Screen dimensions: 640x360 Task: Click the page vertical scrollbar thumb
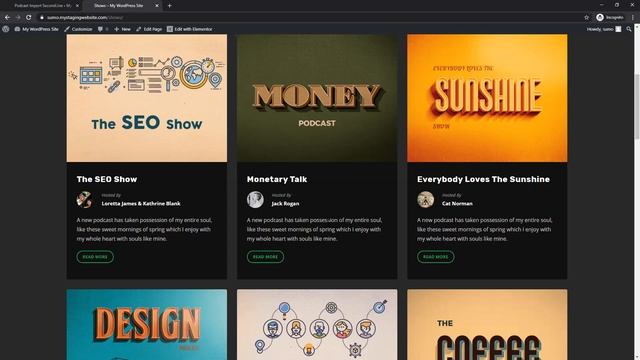click(x=637, y=106)
